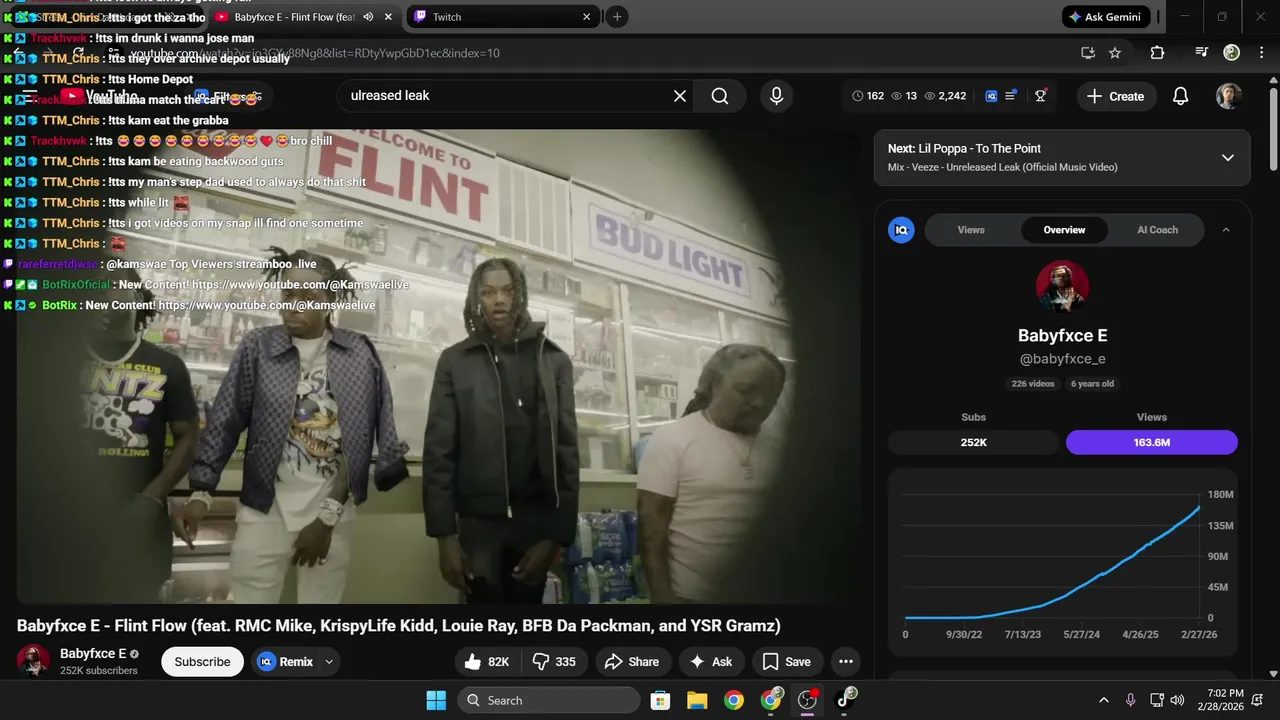Screen dimensions: 1280x720
Task: Open the Chrome profile avatar
Action: click(1231, 53)
